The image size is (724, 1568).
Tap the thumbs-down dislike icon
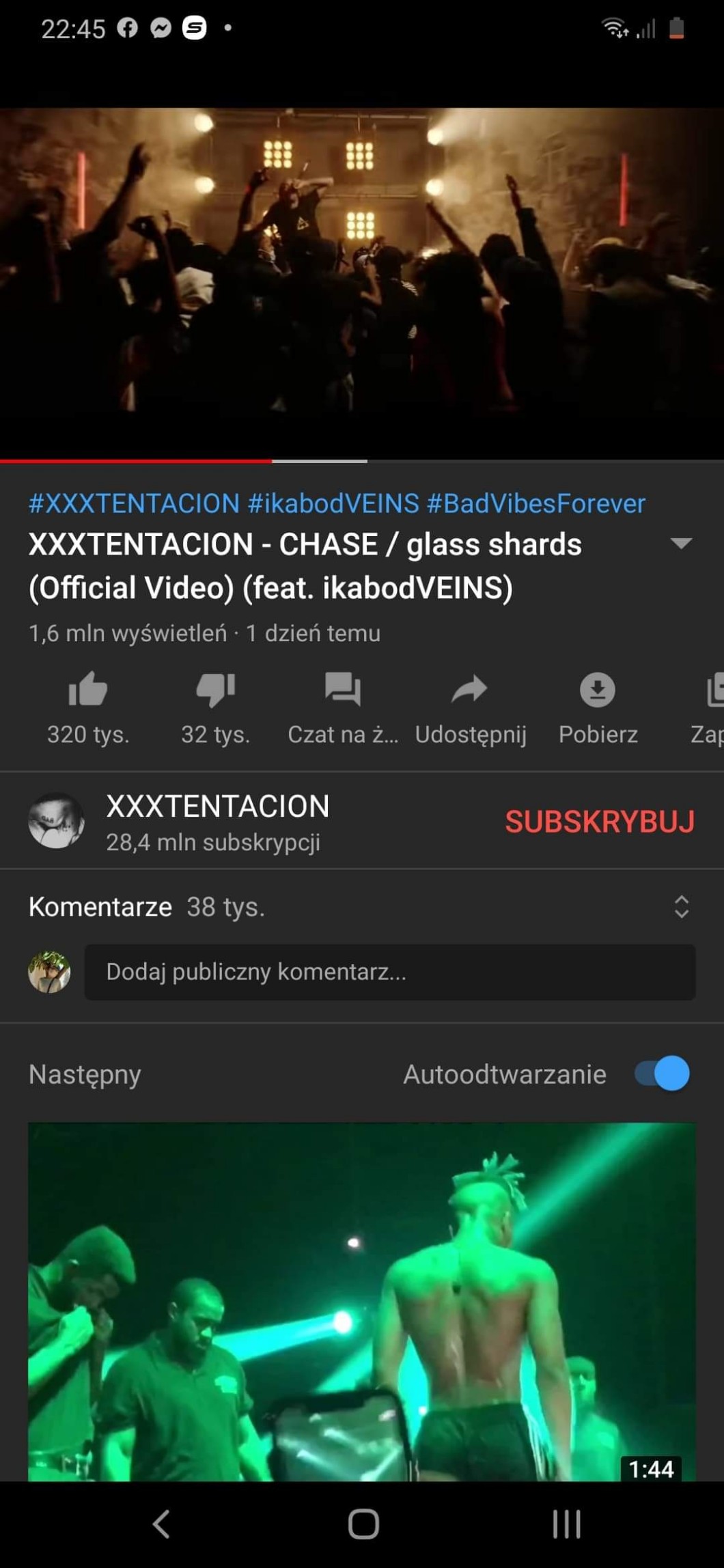[215, 689]
